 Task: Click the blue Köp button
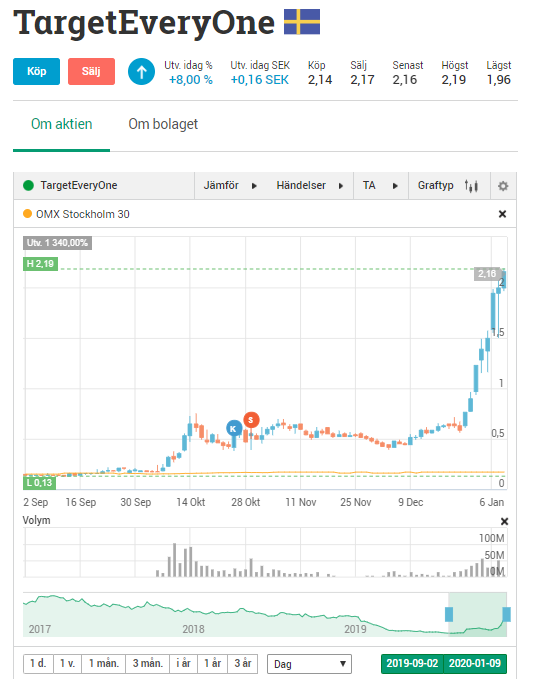(36, 71)
